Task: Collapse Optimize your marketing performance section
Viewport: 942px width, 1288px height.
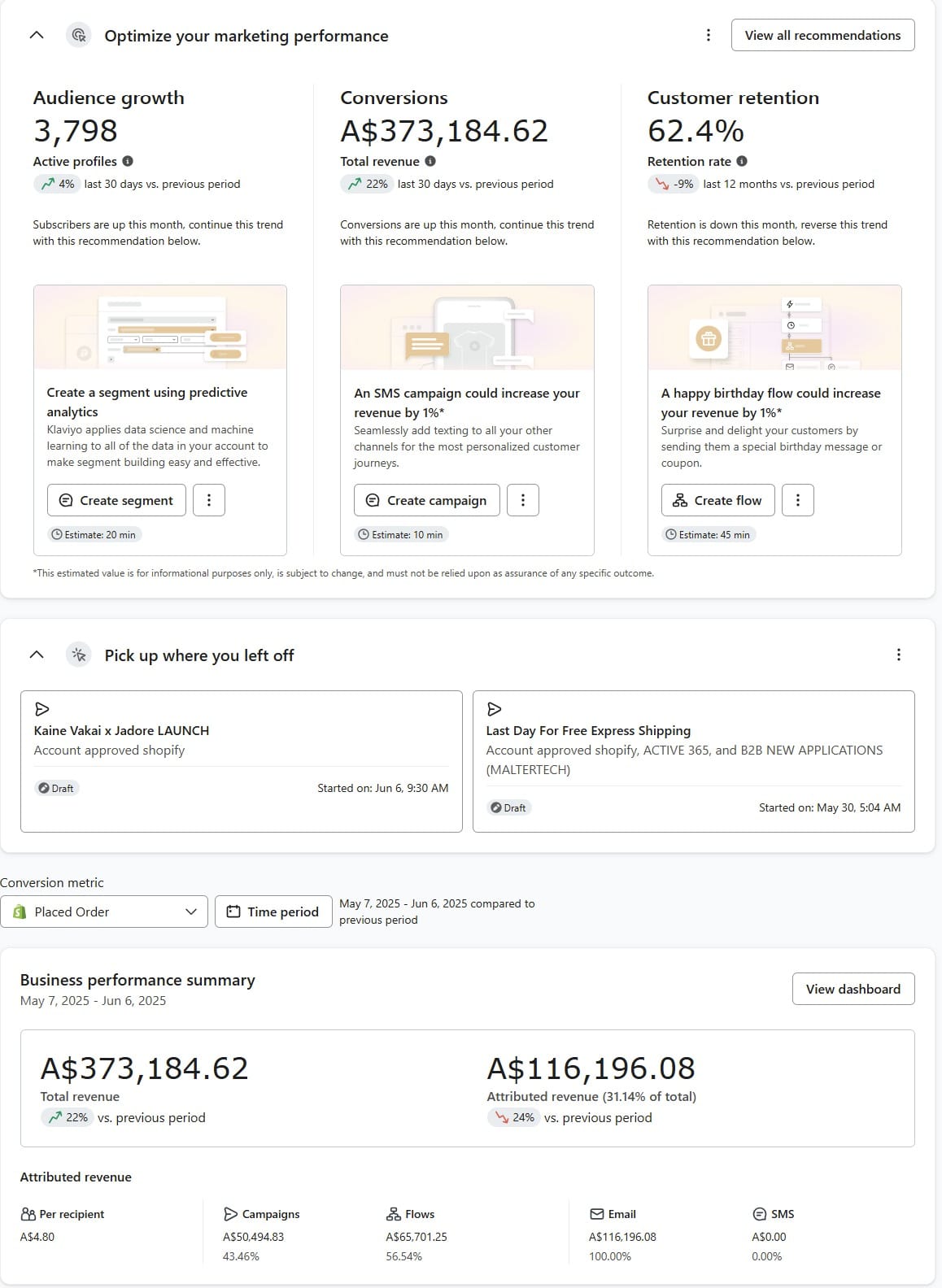Action: coord(37,35)
